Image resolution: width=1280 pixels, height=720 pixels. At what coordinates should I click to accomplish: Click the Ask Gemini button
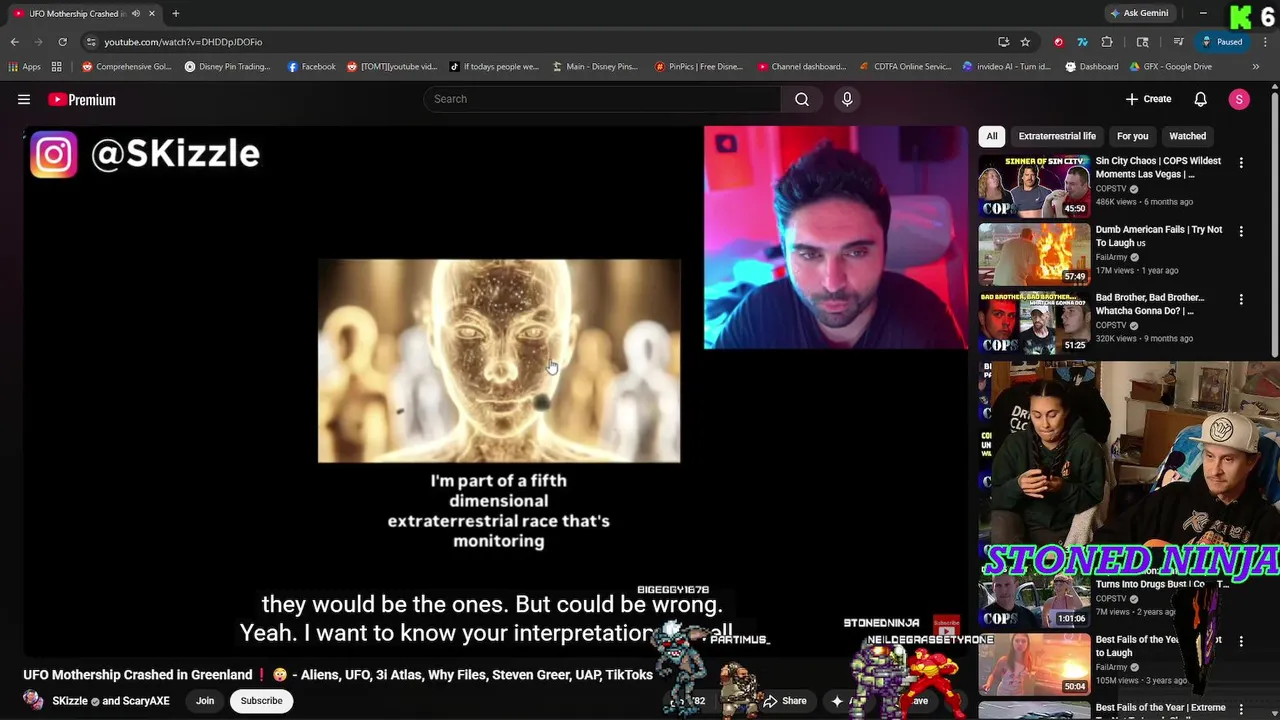click(1138, 14)
